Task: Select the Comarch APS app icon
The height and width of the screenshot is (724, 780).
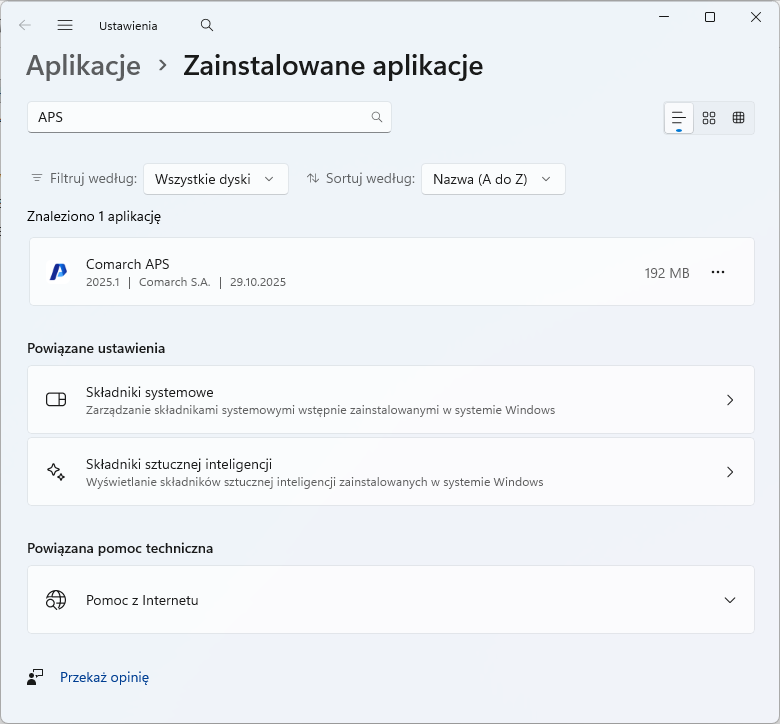Action: [59, 272]
